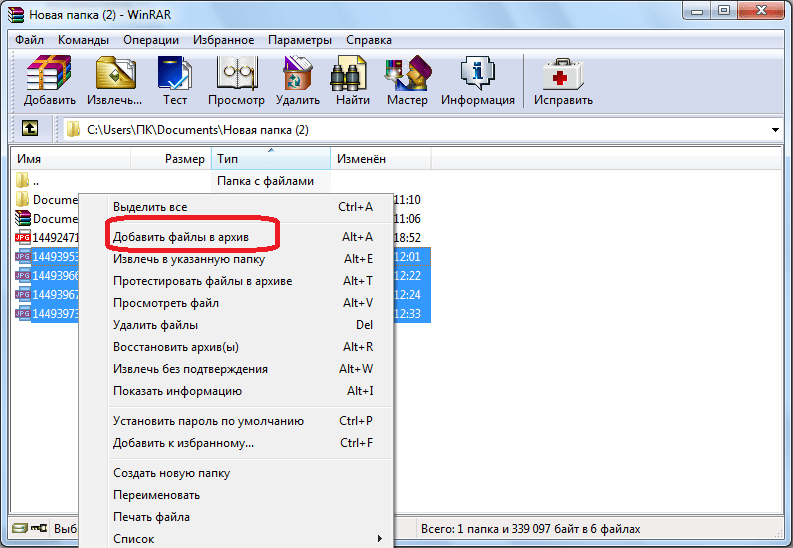Open the Команды menu
This screenshot has width=793, height=548.
83,40
